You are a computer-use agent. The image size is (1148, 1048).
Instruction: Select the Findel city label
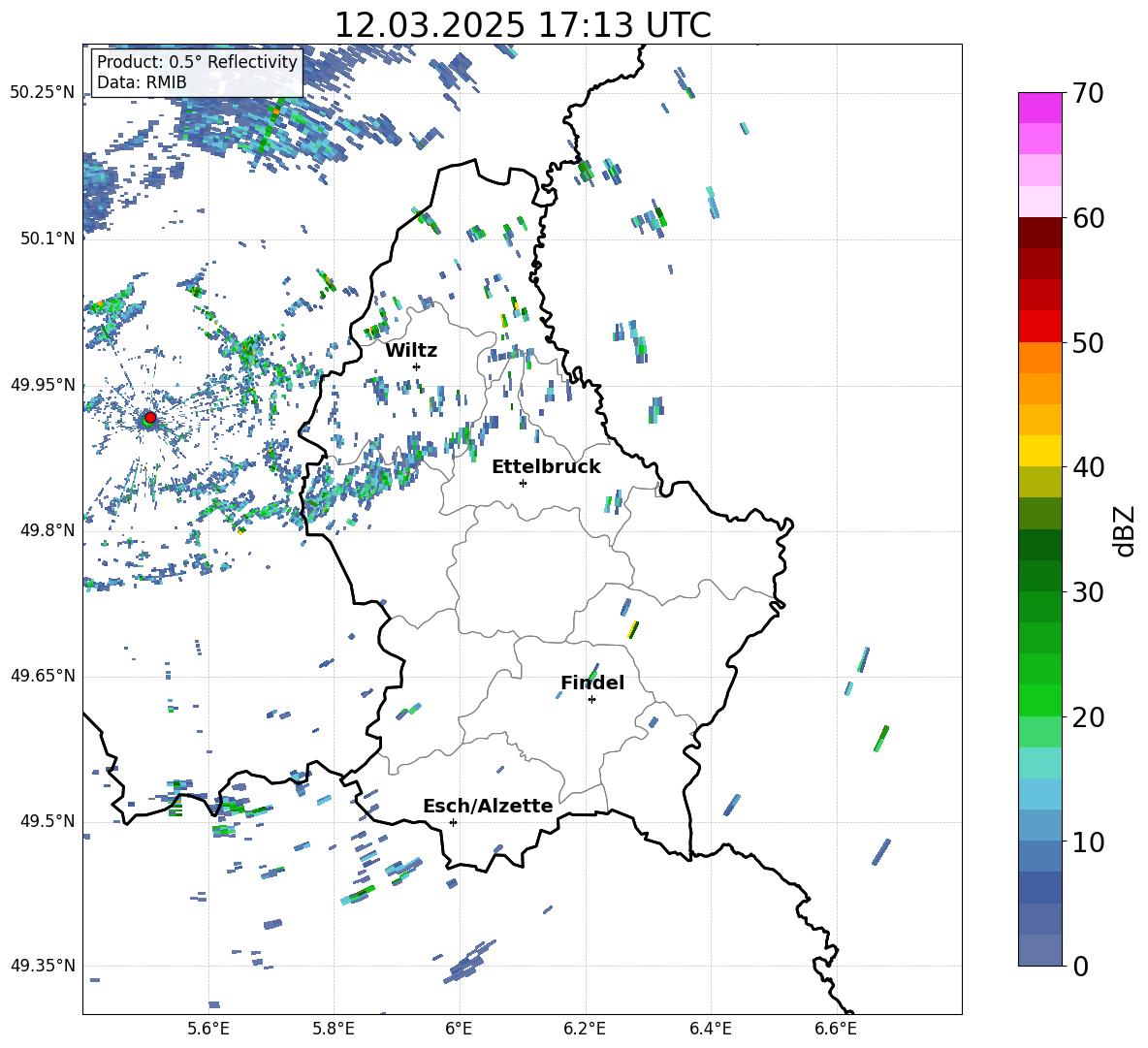pyautogui.click(x=592, y=683)
